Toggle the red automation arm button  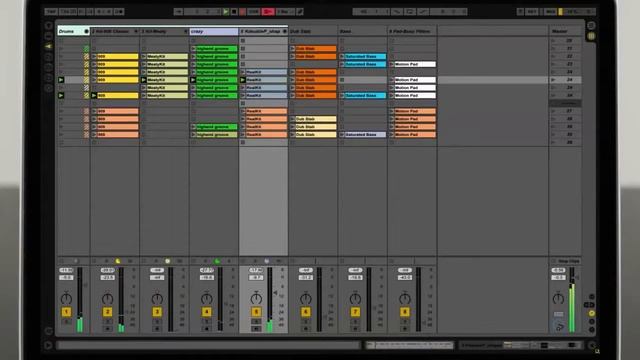[268, 12]
